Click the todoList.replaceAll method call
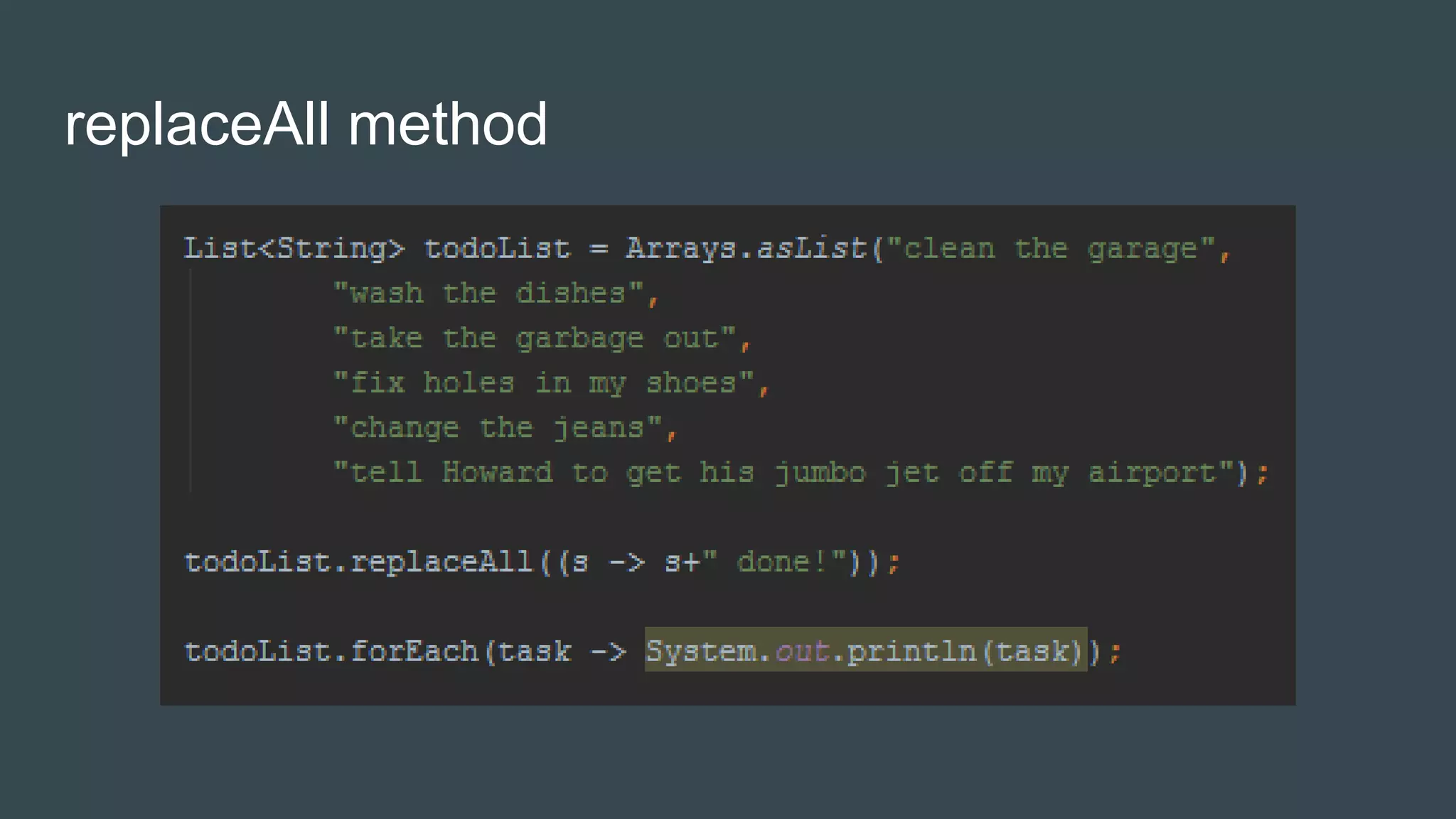The width and height of the screenshot is (1456, 819). 358,562
